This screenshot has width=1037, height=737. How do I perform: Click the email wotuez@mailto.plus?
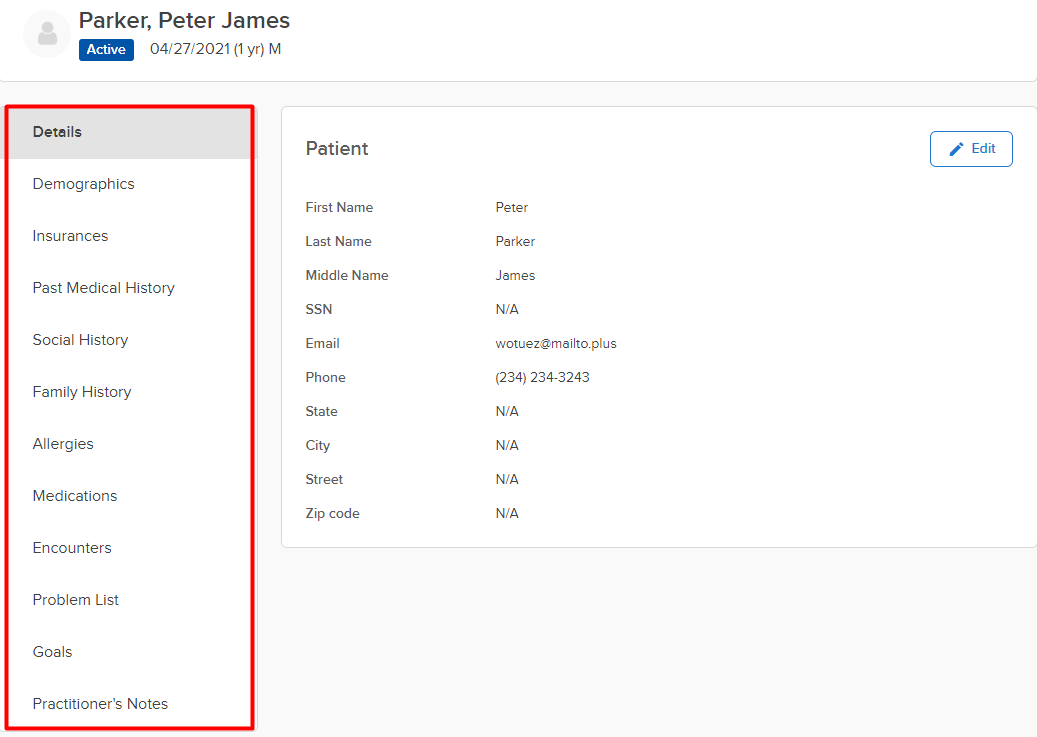pyautogui.click(x=556, y=343)
